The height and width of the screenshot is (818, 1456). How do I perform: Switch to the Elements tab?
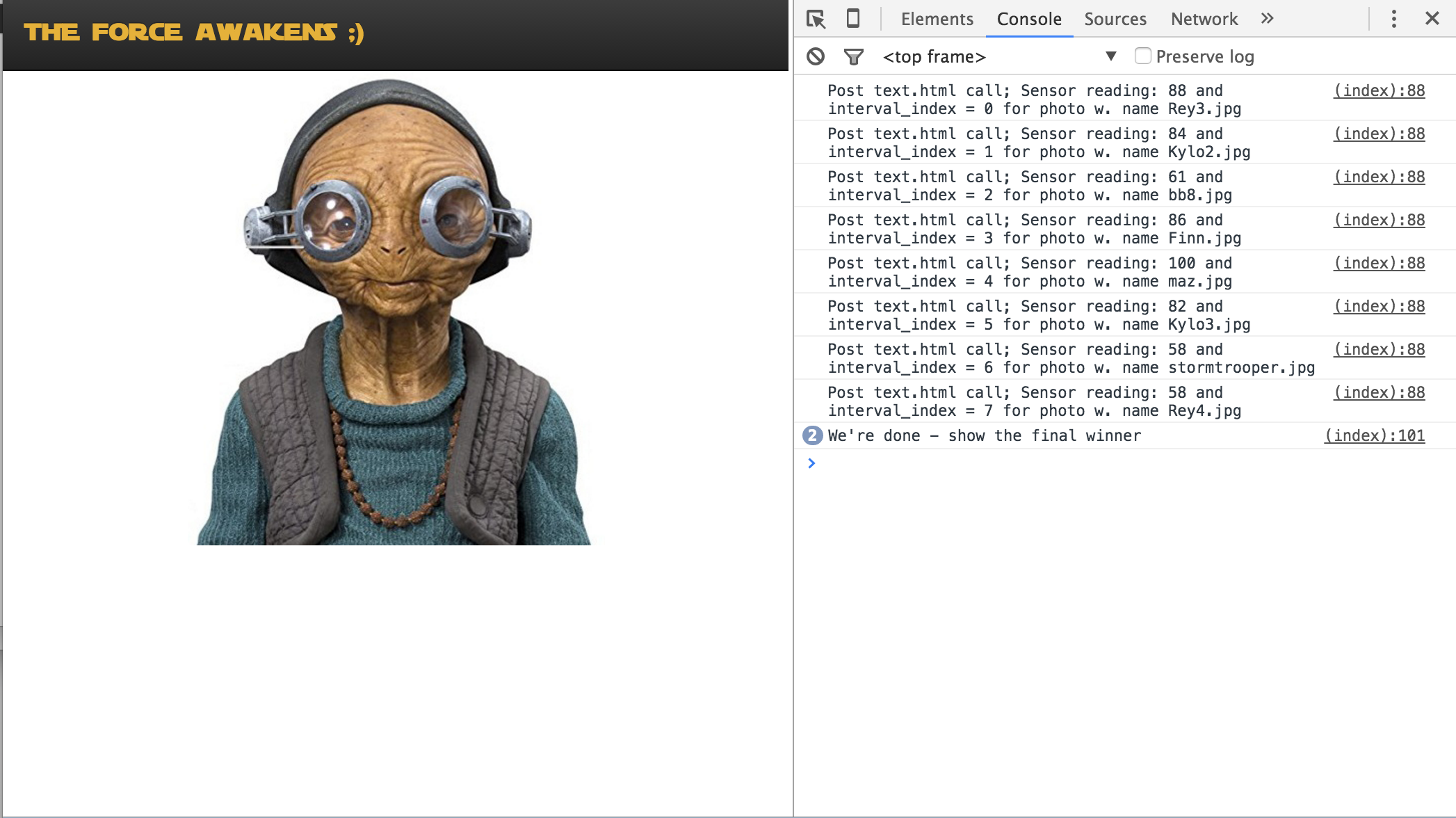pyautogui.click(x=937, y=19)
